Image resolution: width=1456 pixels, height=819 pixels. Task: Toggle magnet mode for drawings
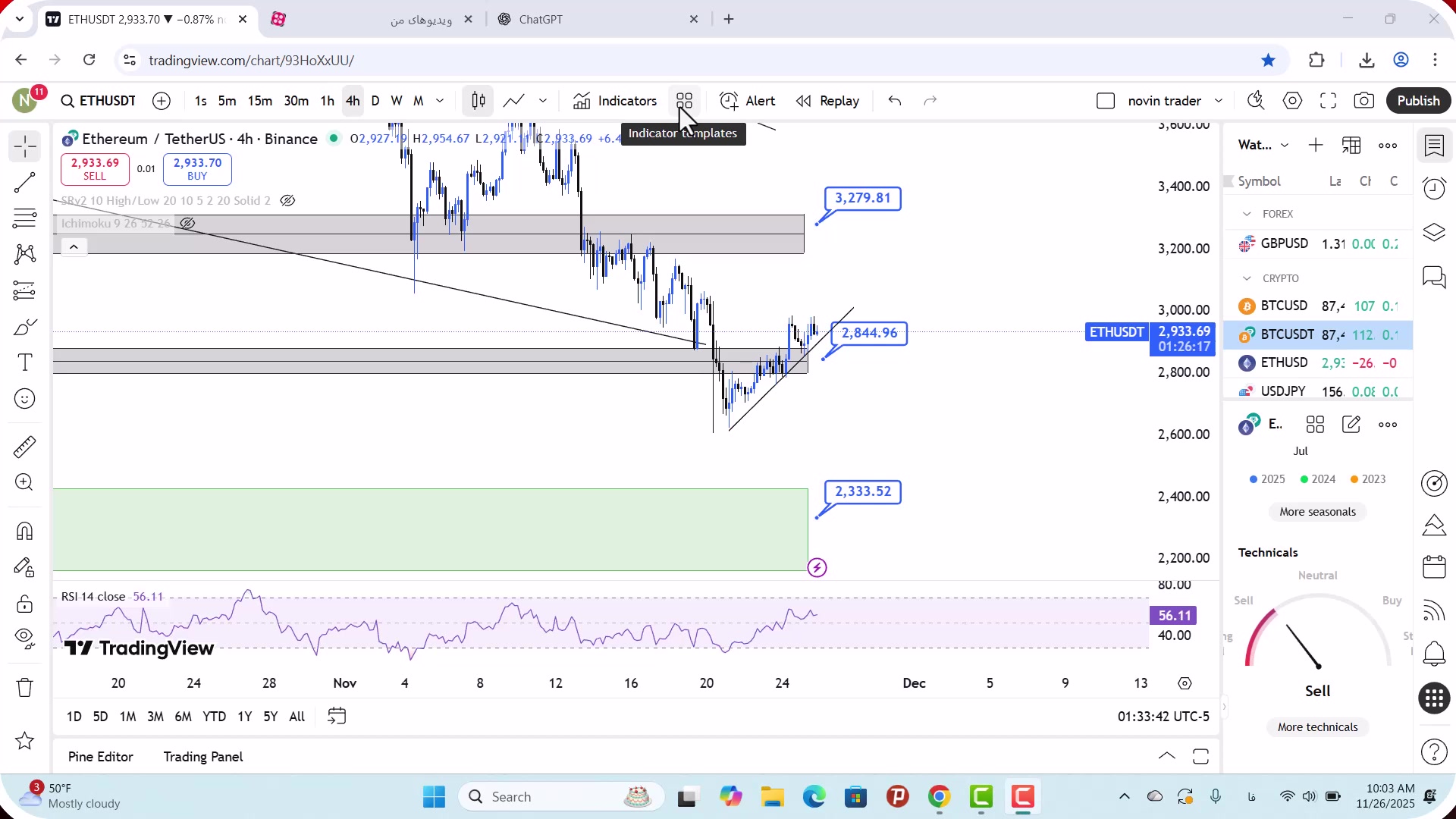tap(25, 531)
